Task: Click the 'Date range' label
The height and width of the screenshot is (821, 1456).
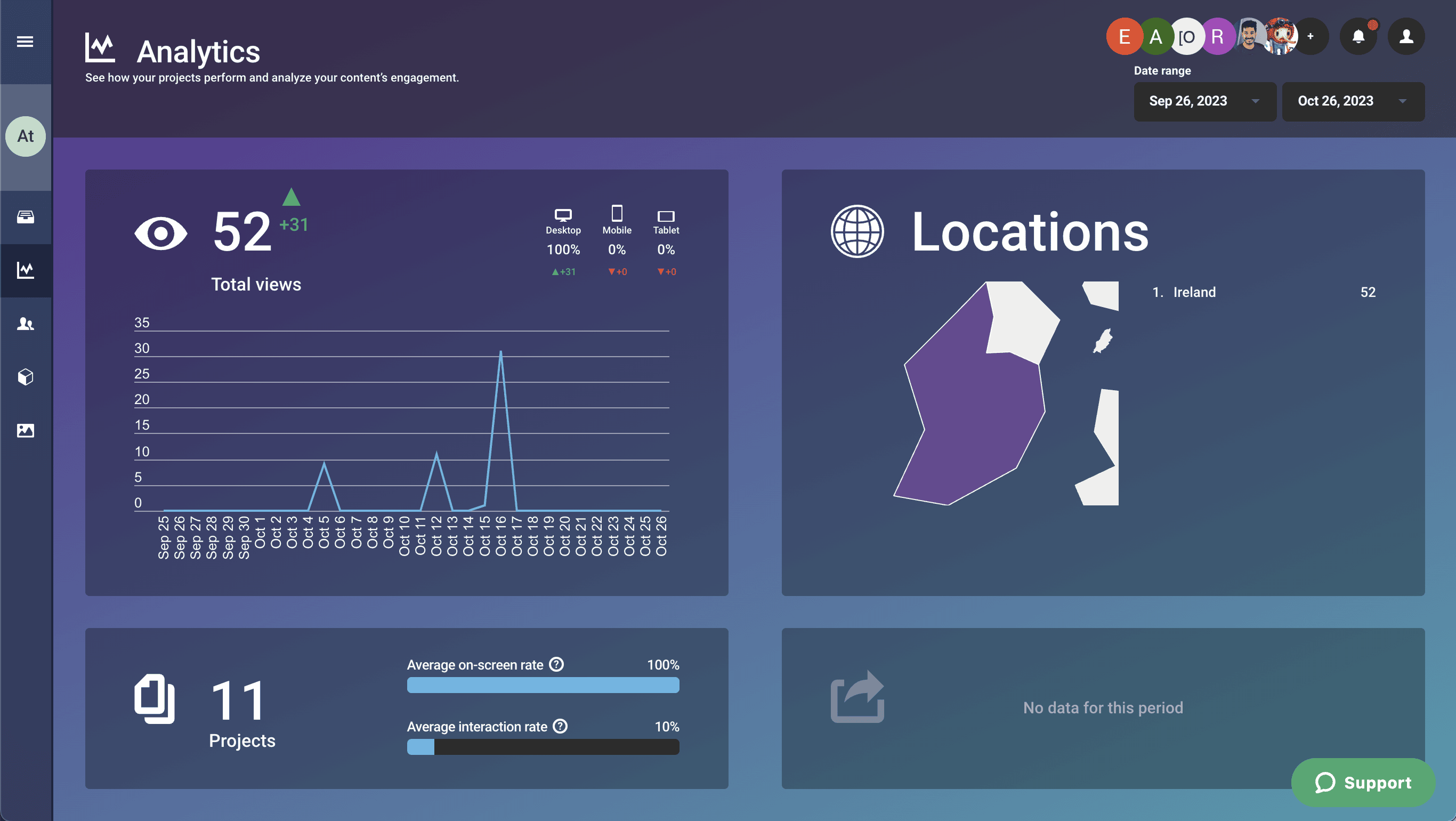Action: (1162, 71)
